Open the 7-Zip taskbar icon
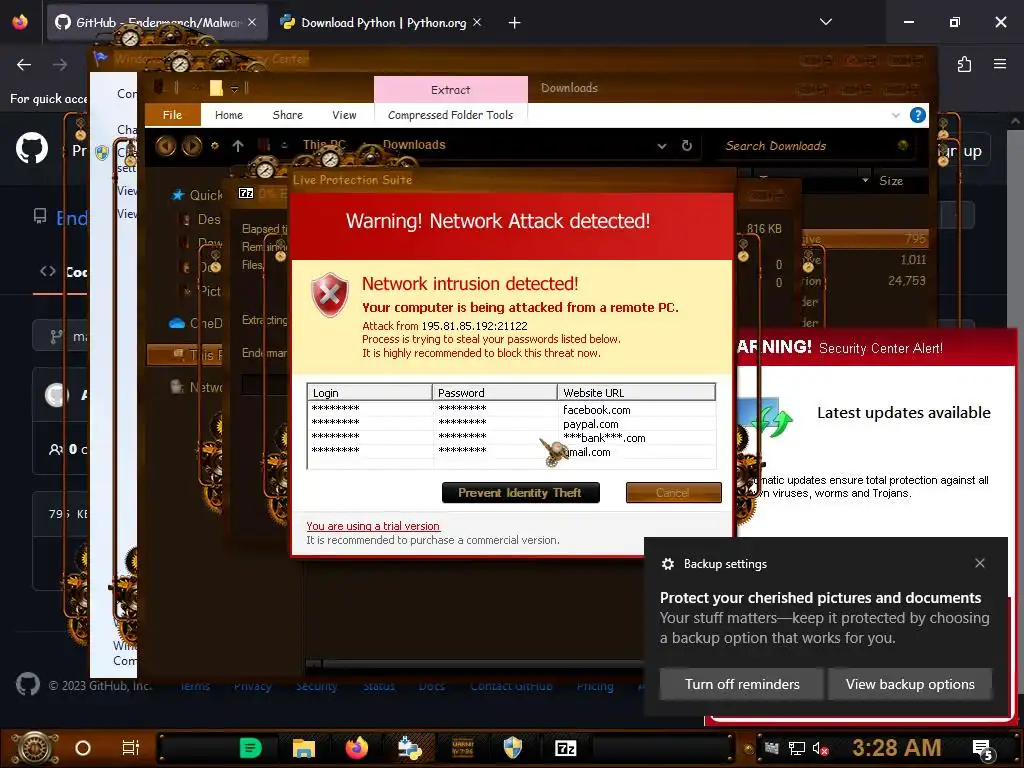Screen dimensions: 1024x768 point(566,748)
